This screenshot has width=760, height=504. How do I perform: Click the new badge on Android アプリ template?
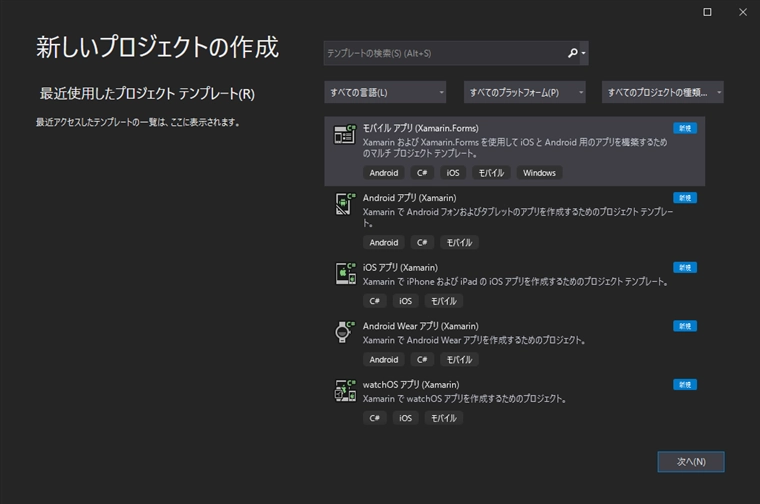685,198
